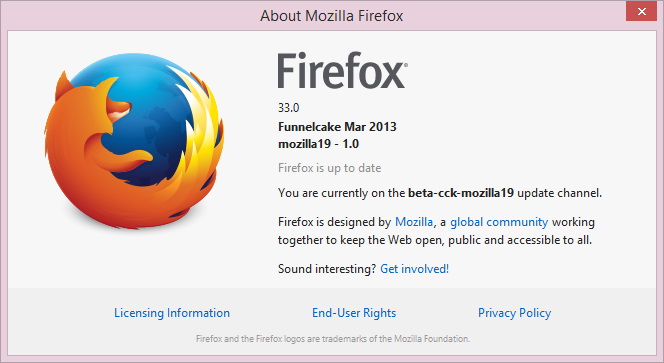Open the Mozilla link
The height and width of the screenshot is (363, 664).
414,222
